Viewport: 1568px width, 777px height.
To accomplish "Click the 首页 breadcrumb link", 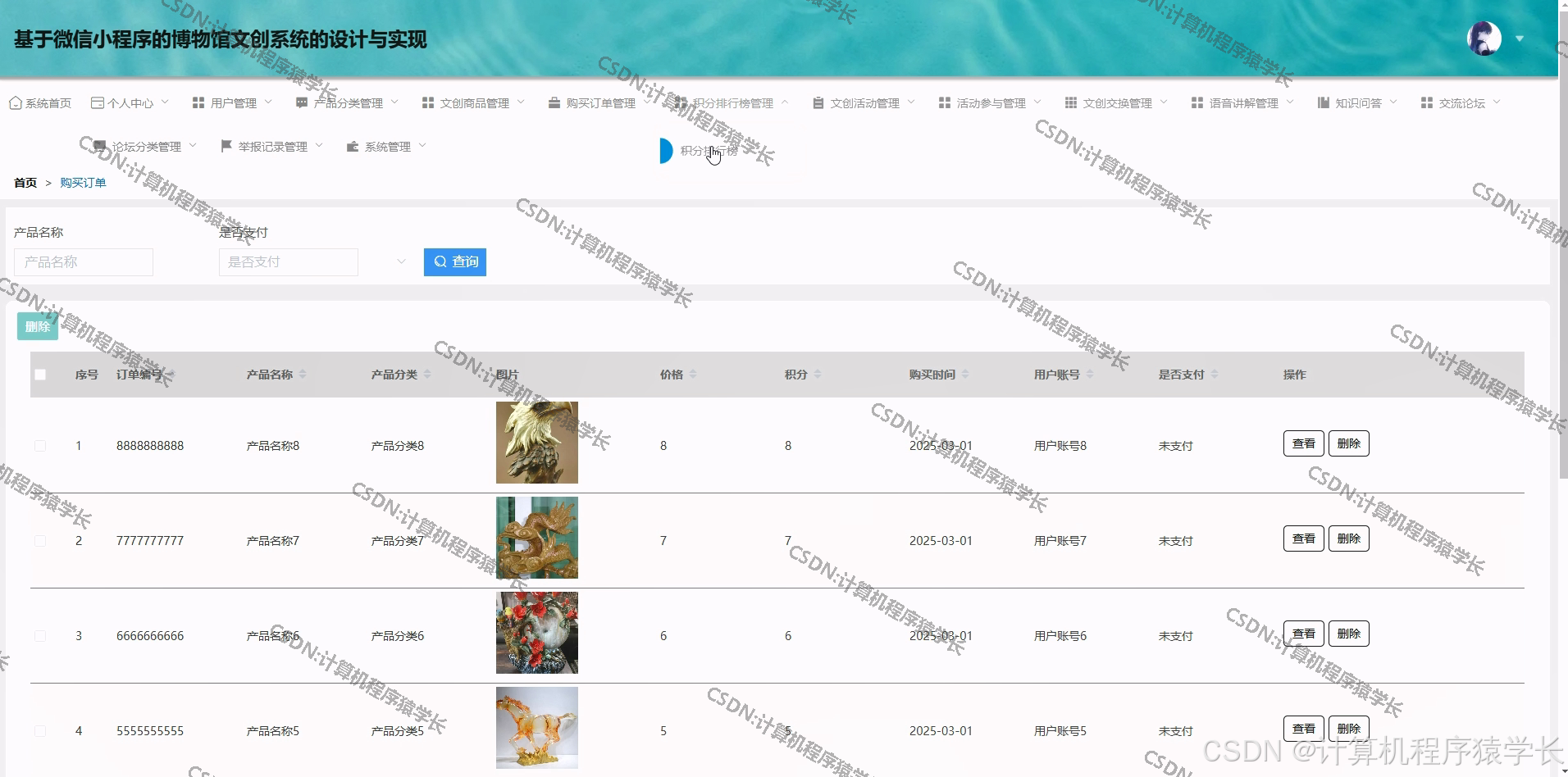I will (x=25, y=183).
